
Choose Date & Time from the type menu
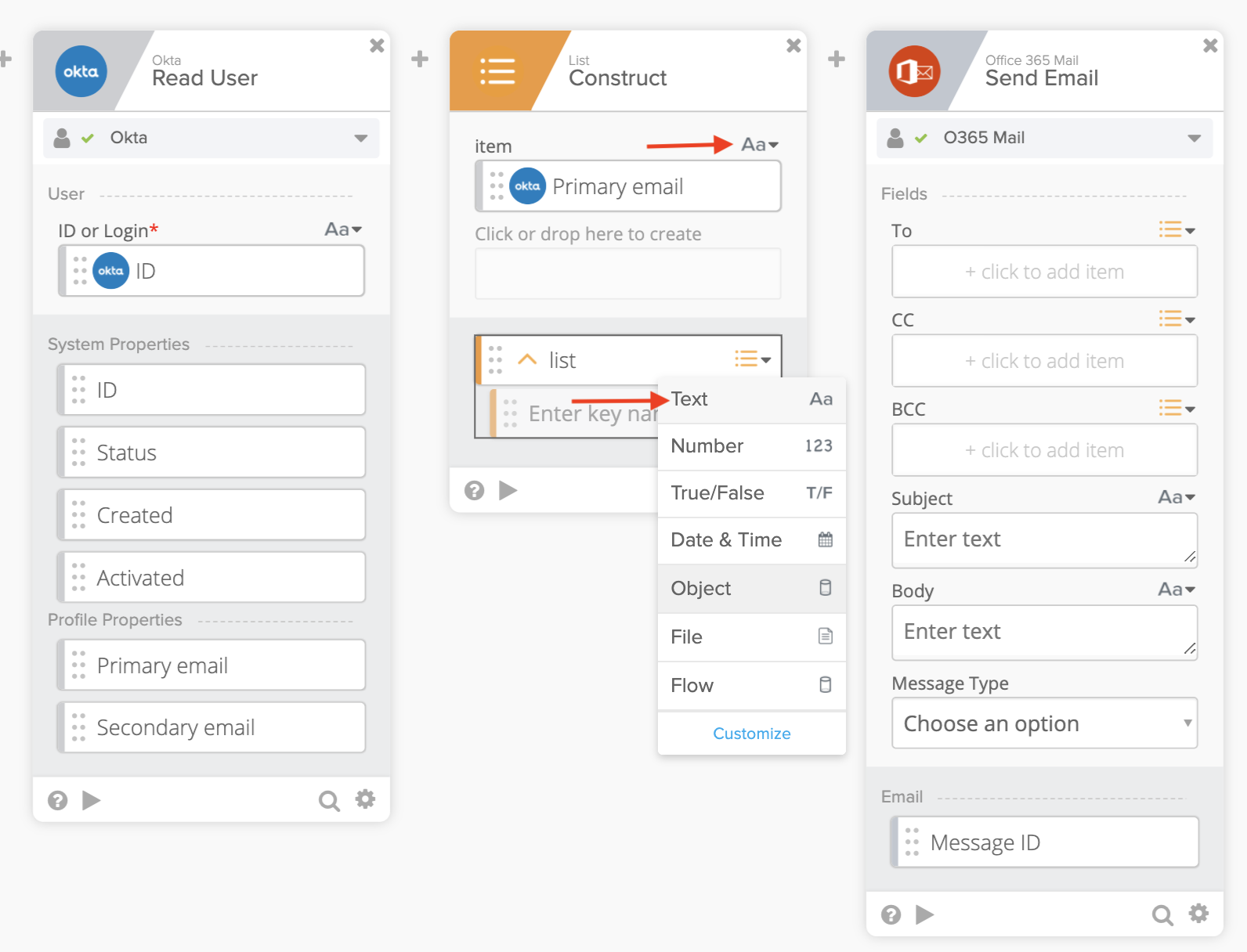tap(752, 540)
